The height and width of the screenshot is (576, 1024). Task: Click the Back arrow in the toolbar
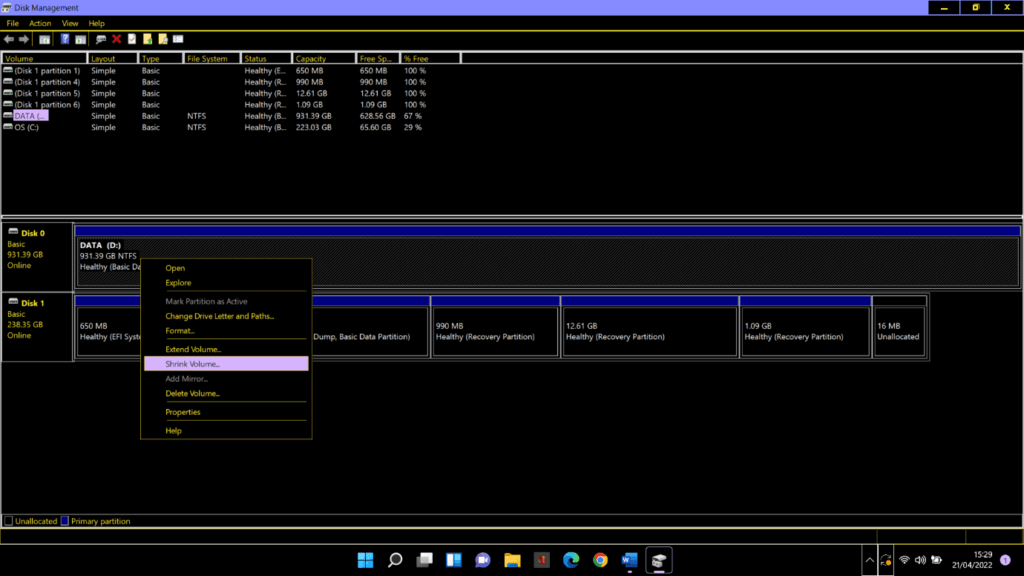pyautogui.click(x=9, y=39)
